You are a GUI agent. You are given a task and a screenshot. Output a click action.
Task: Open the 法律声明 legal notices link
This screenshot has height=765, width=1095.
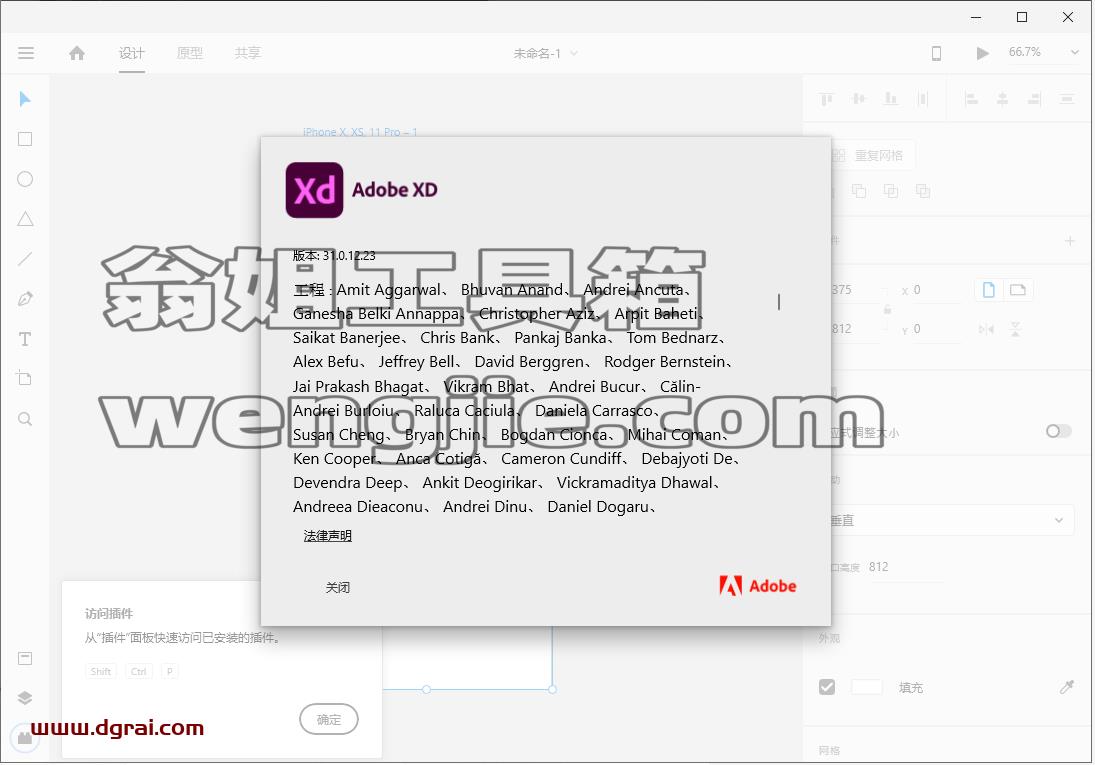328,536
